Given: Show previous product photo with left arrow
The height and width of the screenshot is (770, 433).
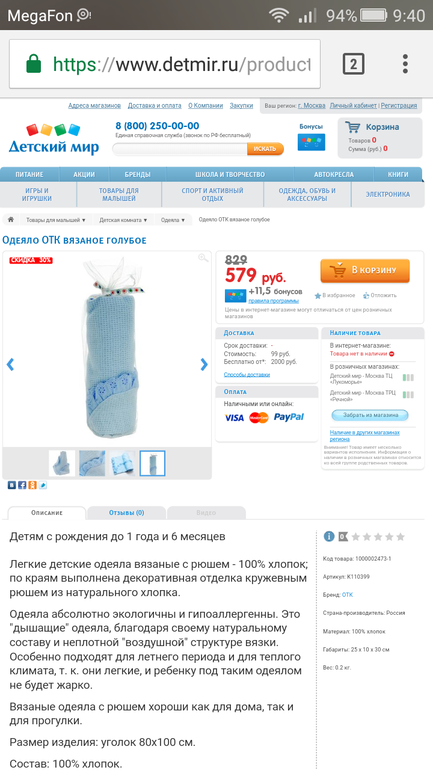Looking at the screenshot, I should [10, 364].
